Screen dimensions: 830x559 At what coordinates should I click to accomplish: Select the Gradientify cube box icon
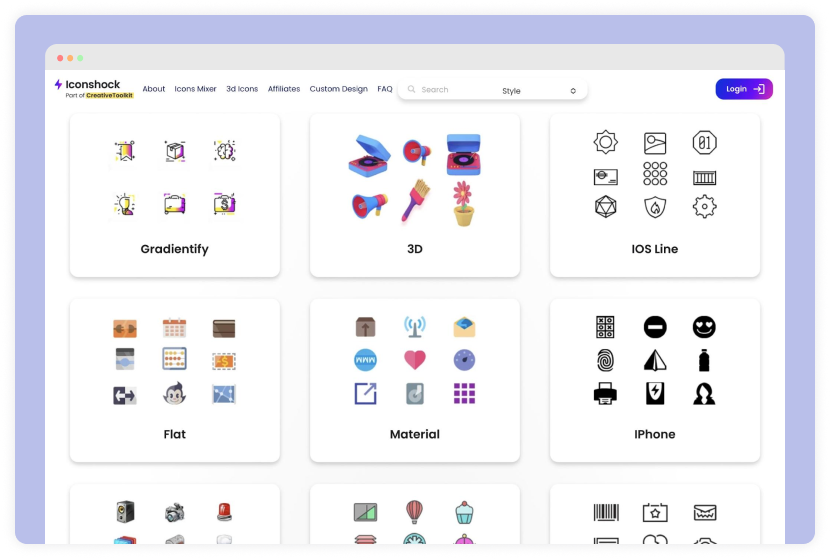175,151
